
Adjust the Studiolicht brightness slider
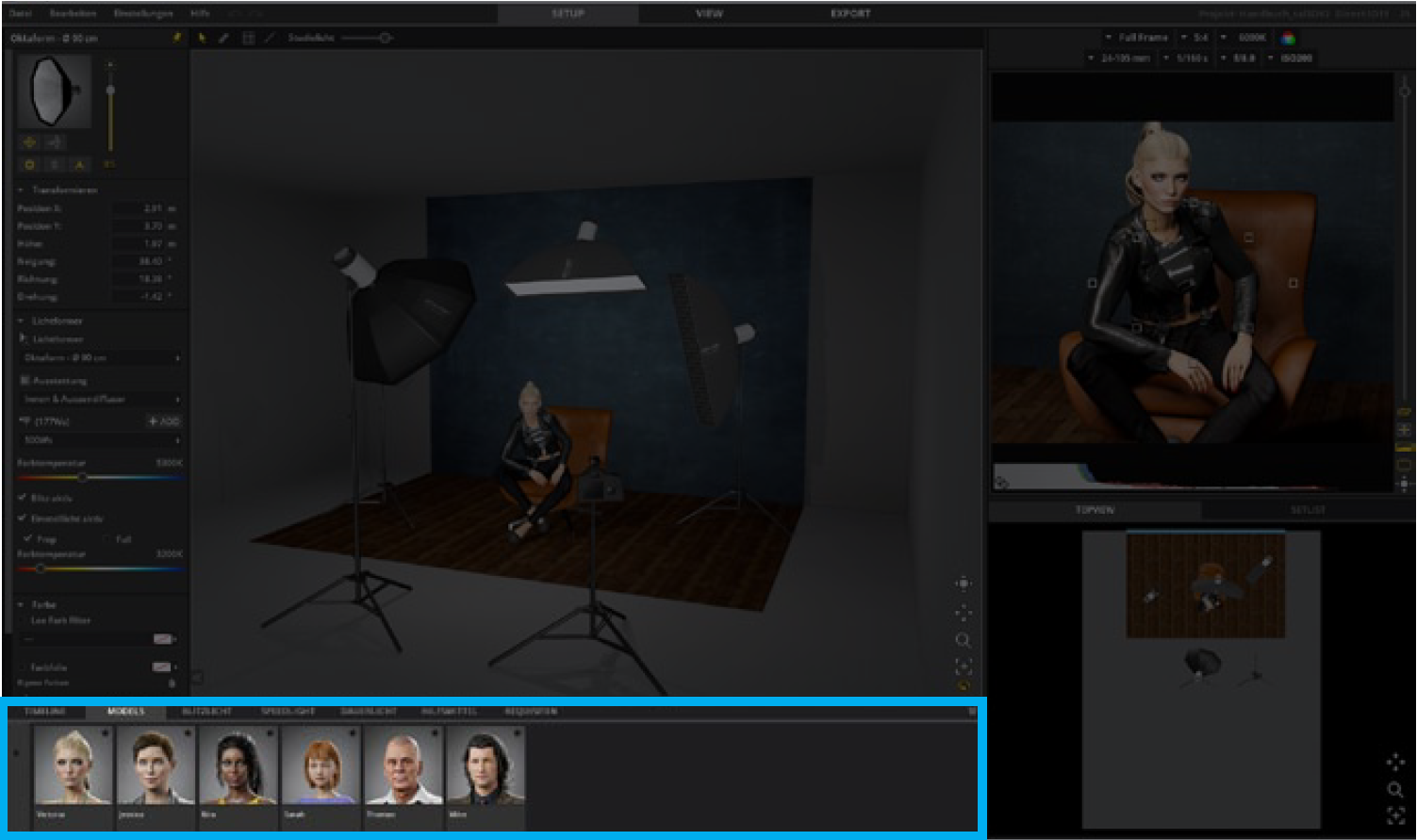click(385, 39)
